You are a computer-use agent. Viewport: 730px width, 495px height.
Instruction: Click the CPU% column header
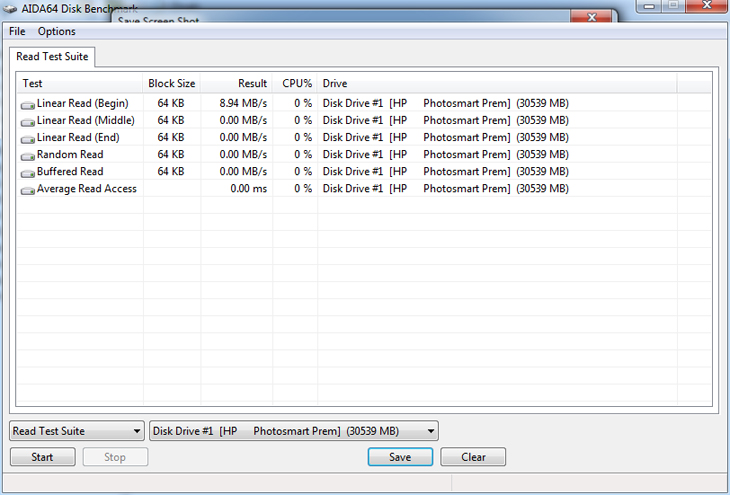click(295, 84)
